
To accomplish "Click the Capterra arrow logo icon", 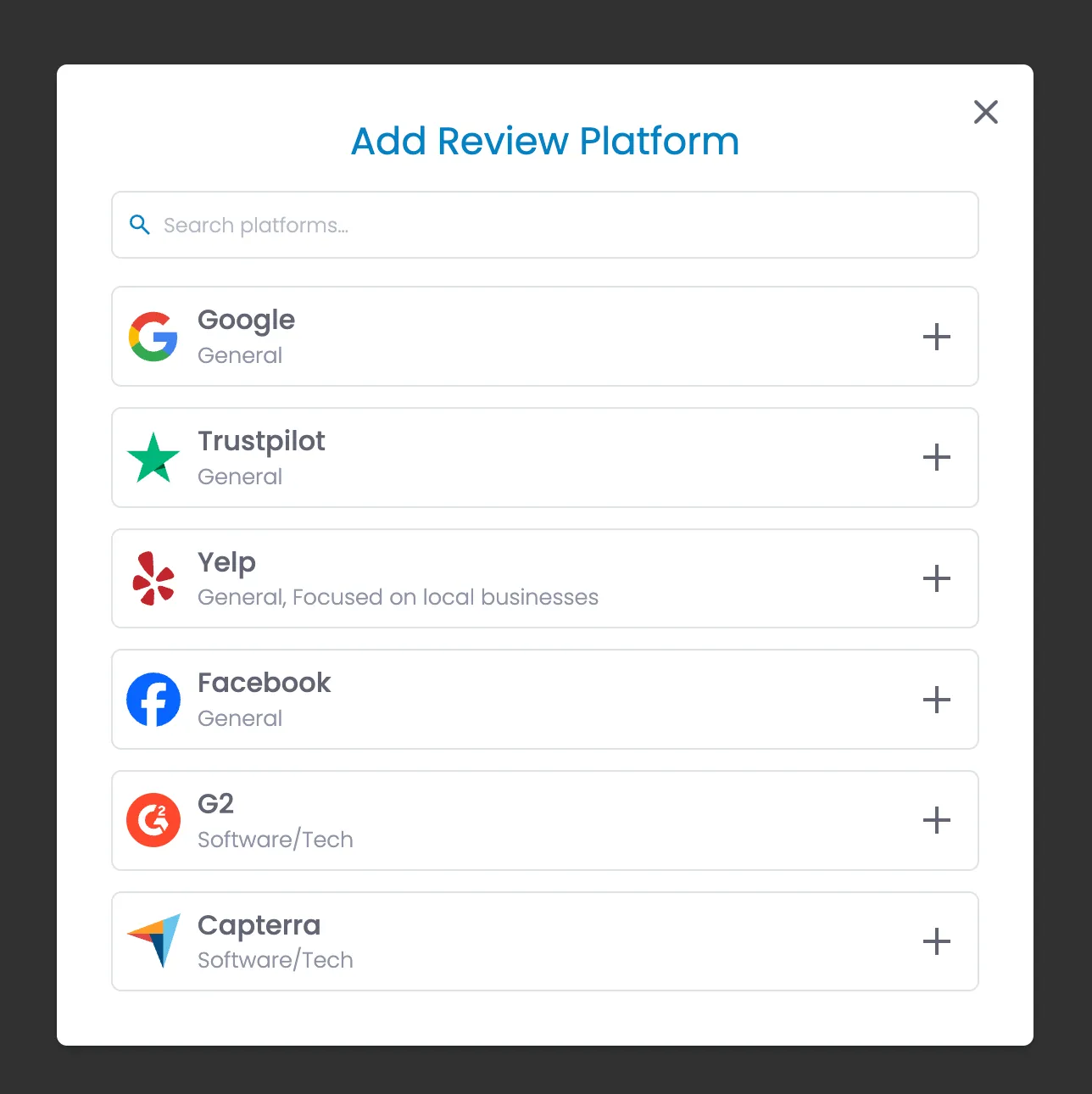I will click(x=153, y=941).
